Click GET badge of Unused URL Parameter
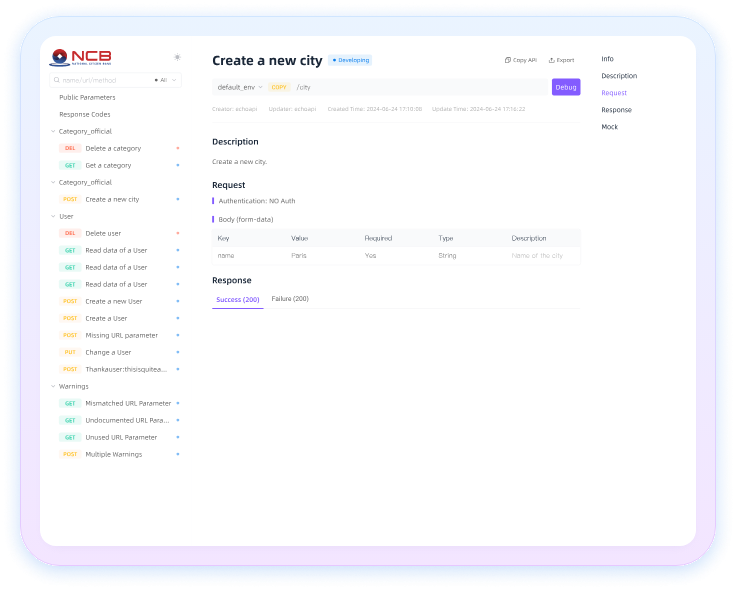This screenshot has width=736, height=590. [x=70, y=437]
